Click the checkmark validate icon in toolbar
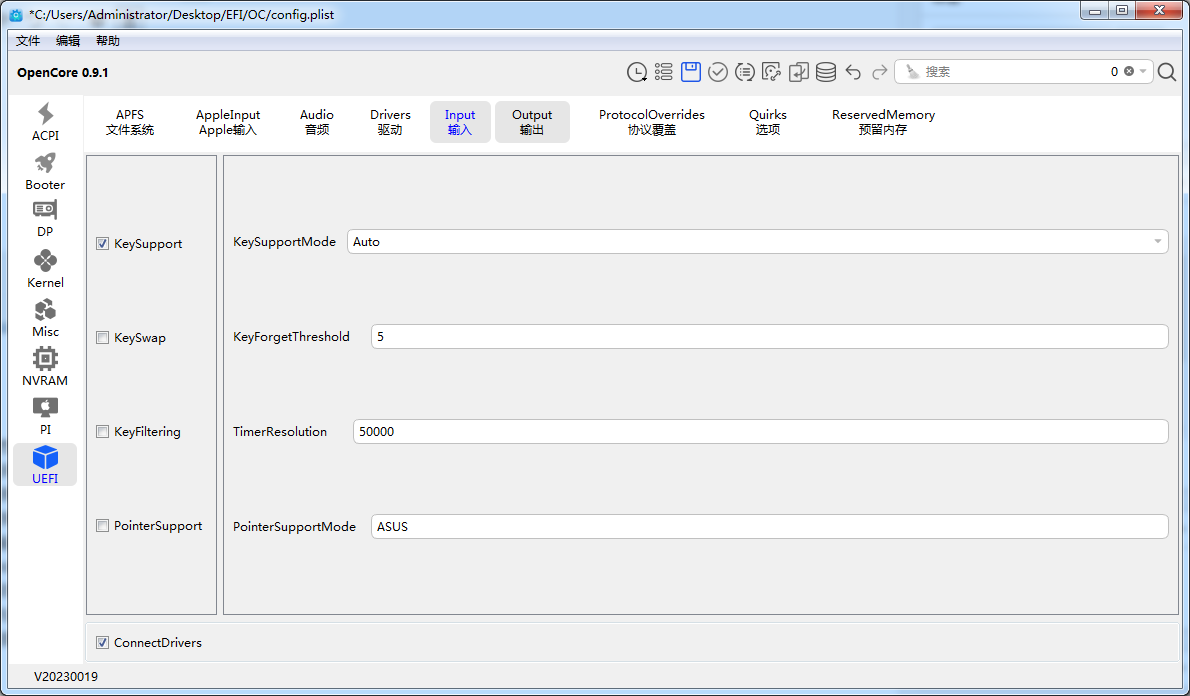 point(718,72)
